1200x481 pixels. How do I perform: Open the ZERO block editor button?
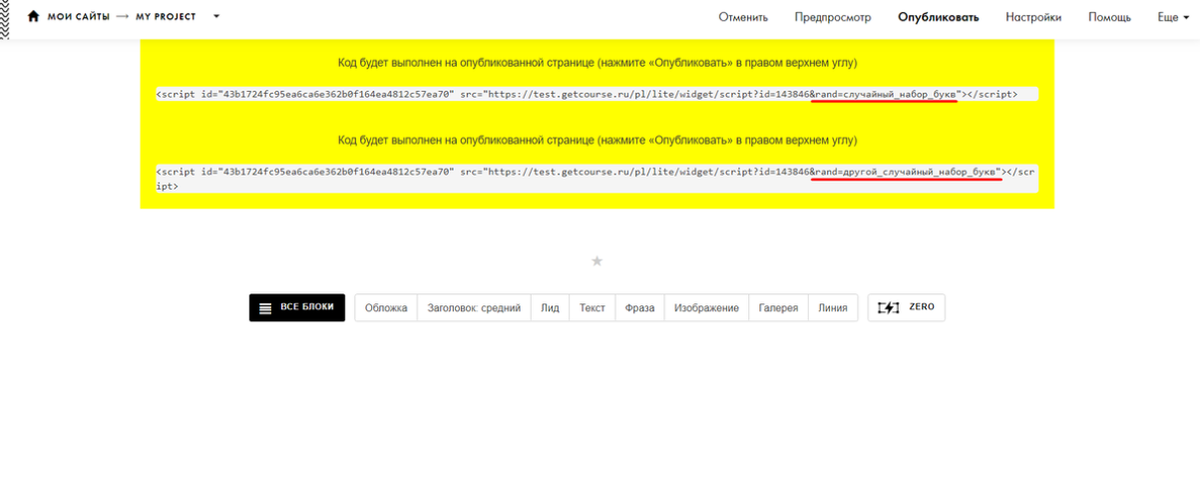tap(906, 308)
